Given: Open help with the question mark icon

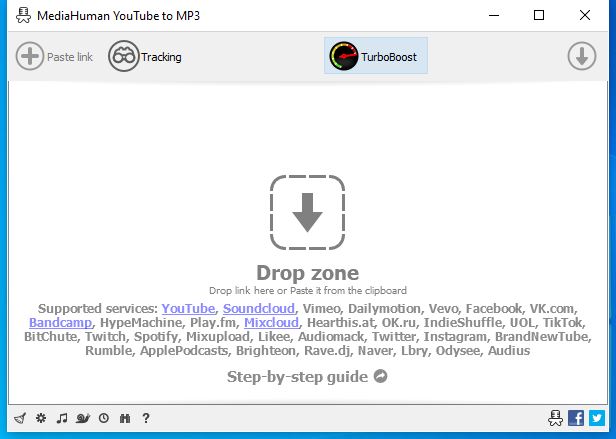Looking at the screenshot, I should tap(146, 418).
